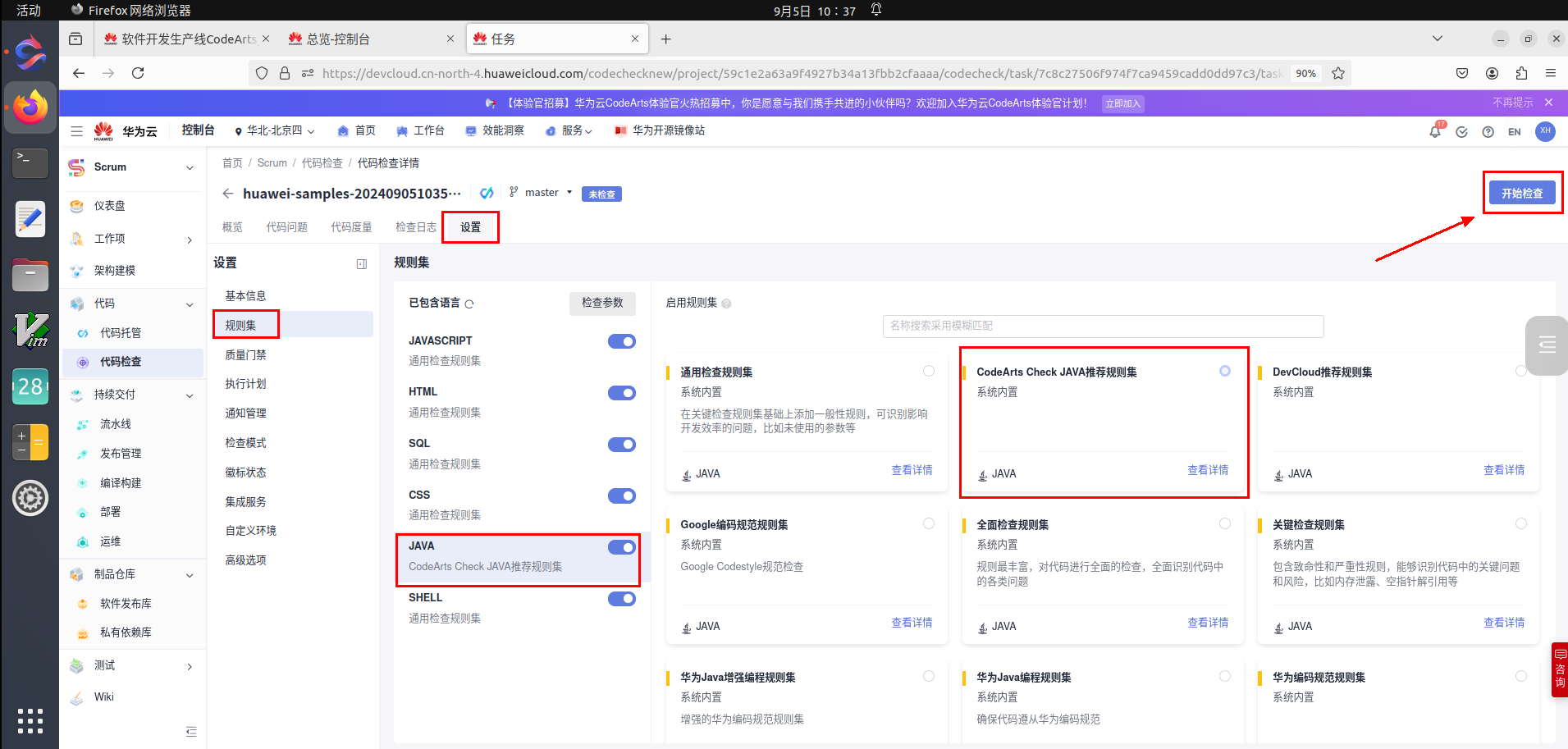This screenshot has width=1568, height=749.
Task: Select CodeArts Check JAVA推荐规则集 radio button
Action: point(1225,371)
